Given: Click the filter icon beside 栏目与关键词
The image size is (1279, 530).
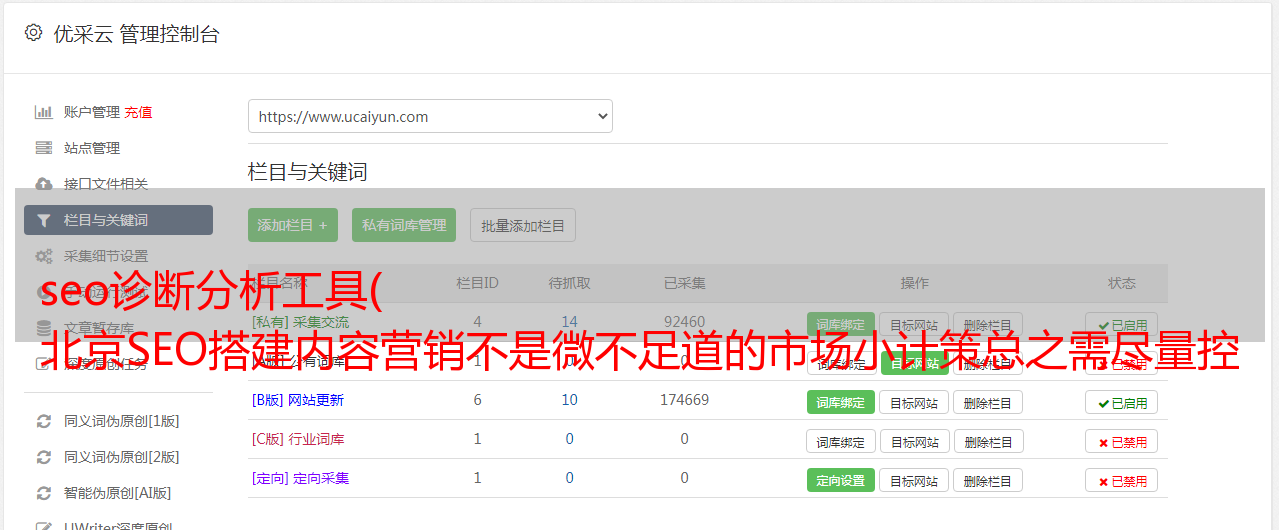Looking at the screenshot, I should pyautogui.click(x=43, y=220).
